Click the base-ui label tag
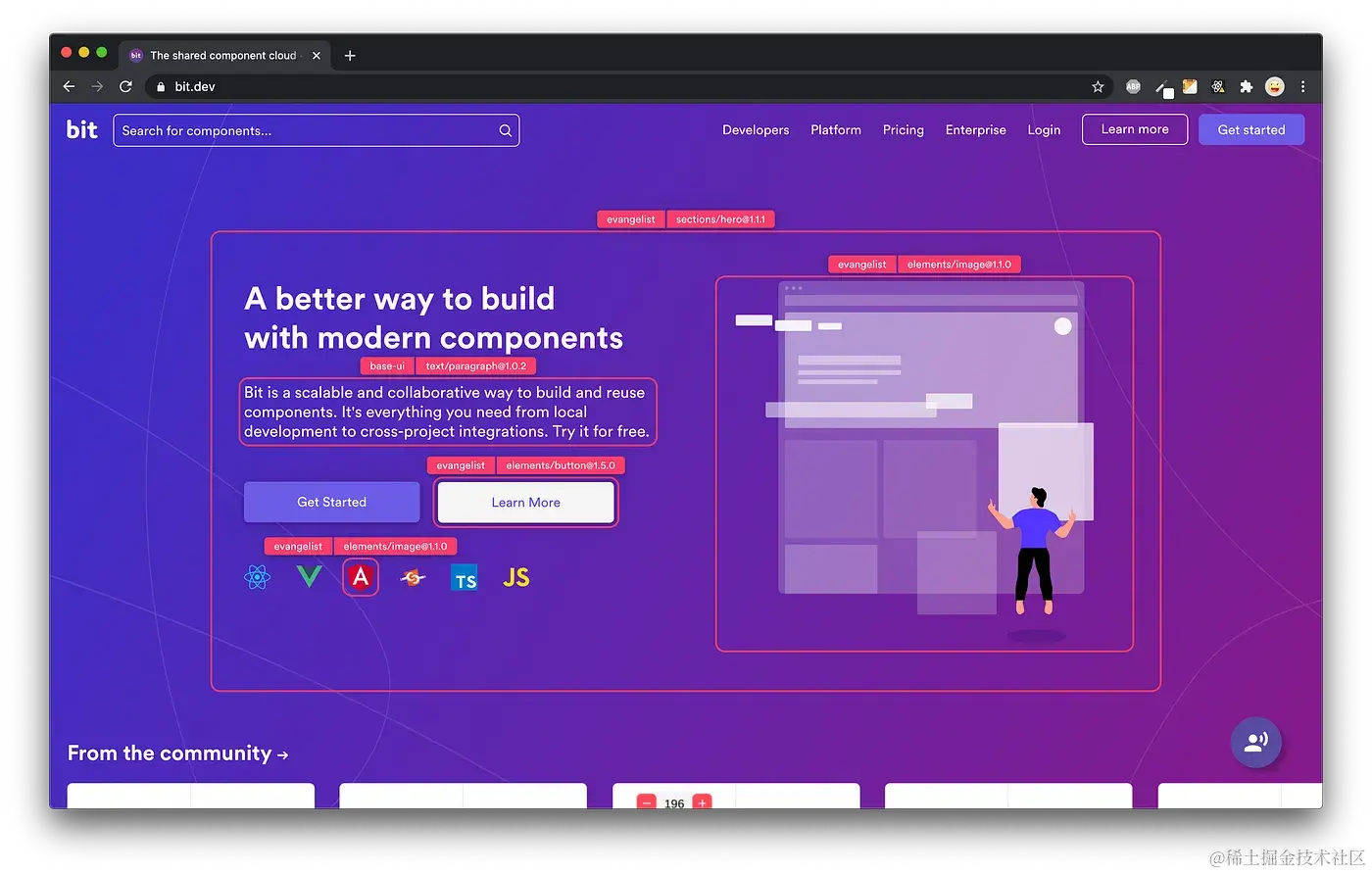The height and width of the screenshot is (874, 1372). point(387,365)
